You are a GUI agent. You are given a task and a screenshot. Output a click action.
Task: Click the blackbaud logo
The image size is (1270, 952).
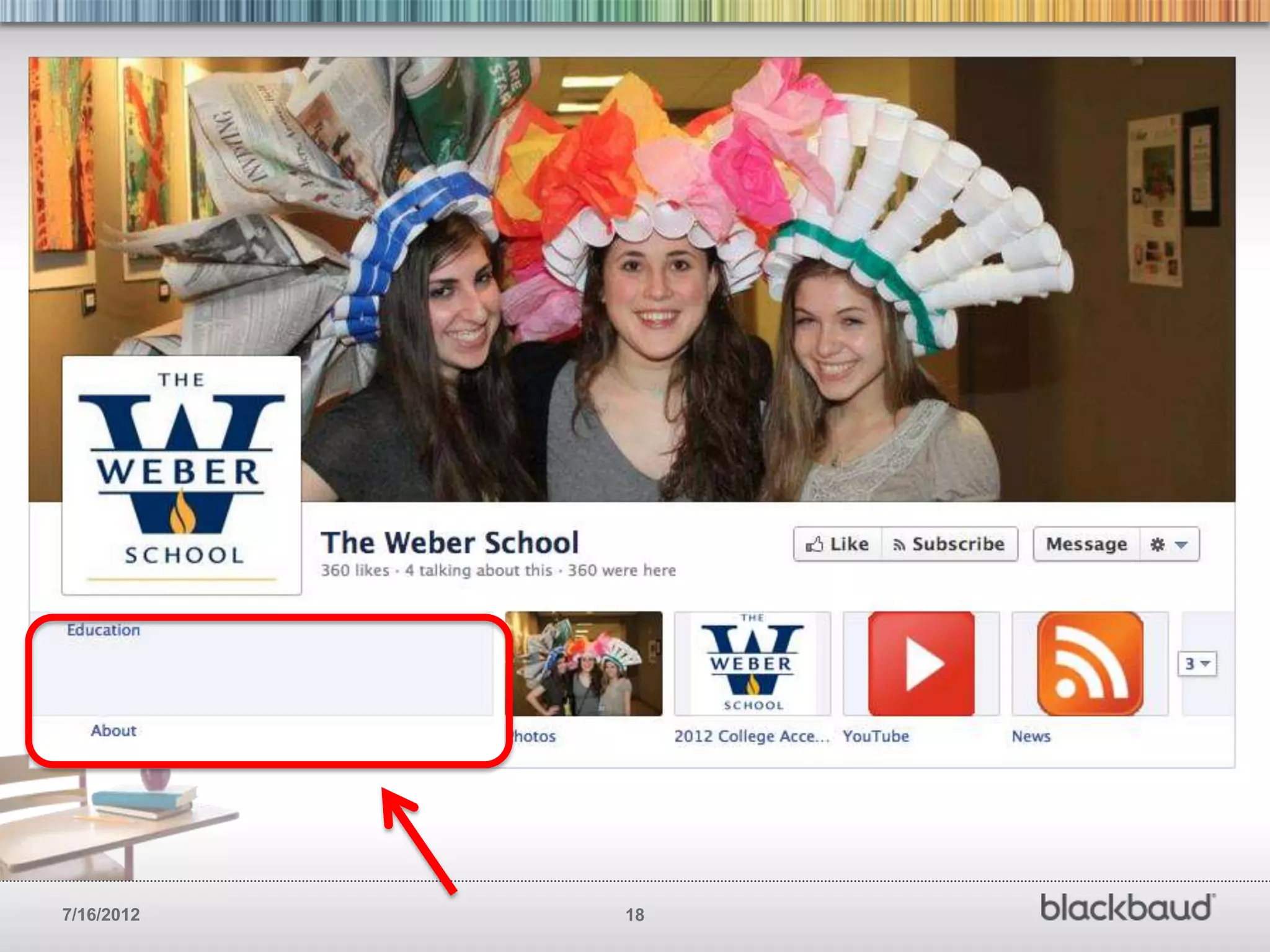coord(1127,907)
